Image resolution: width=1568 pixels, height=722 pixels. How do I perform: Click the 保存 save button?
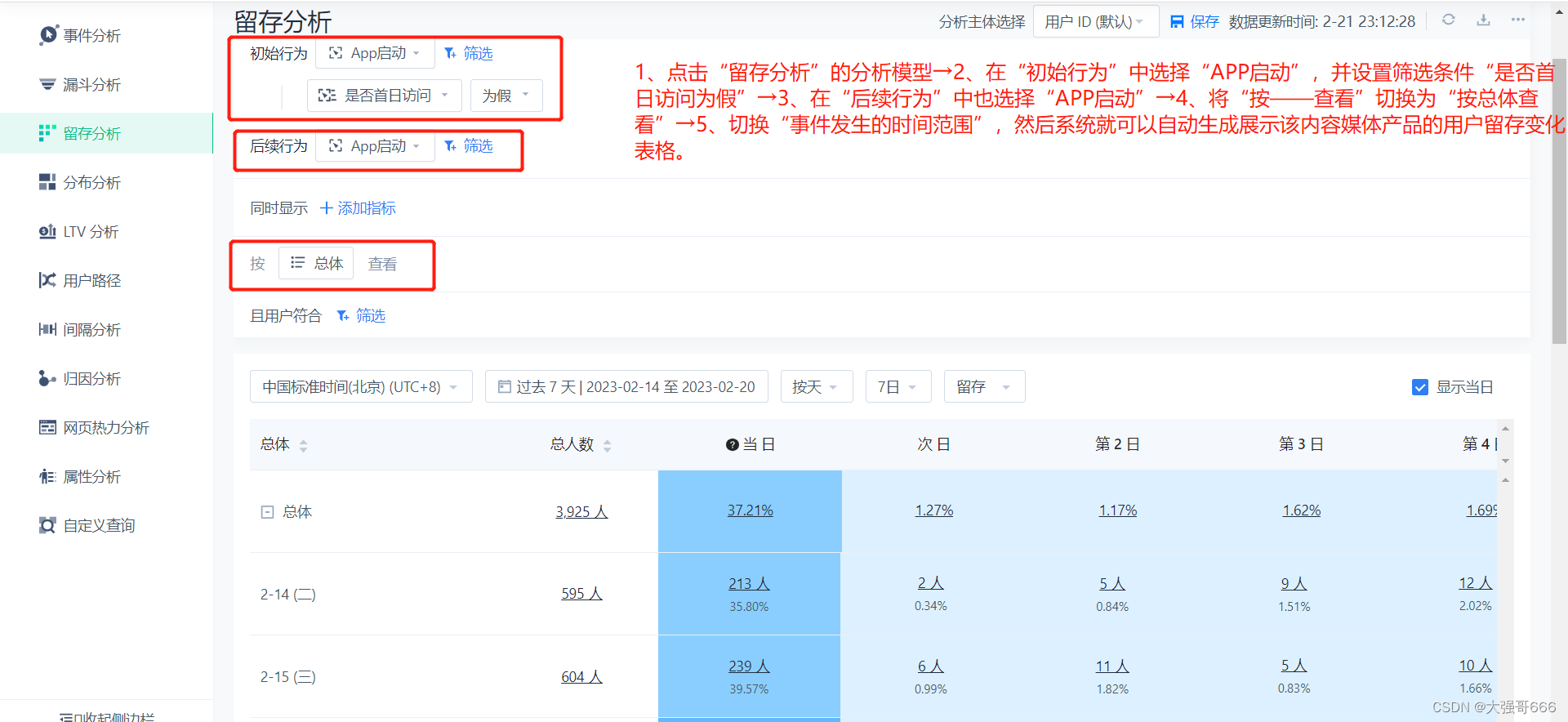(x=1194, y=21)
